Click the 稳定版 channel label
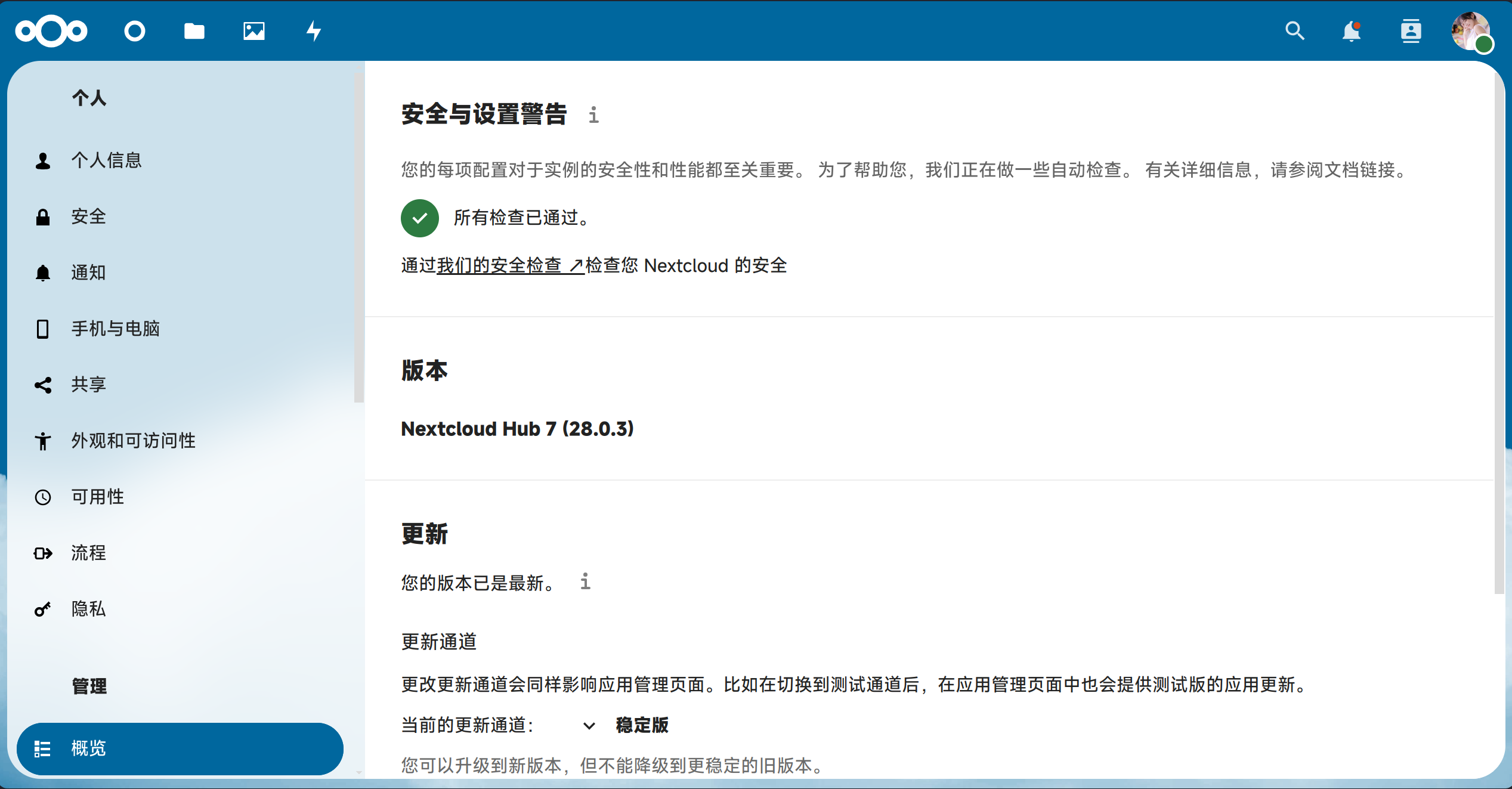Viewport: 1512px width, 789px height. pyautogui.click(x=642, y=725)
